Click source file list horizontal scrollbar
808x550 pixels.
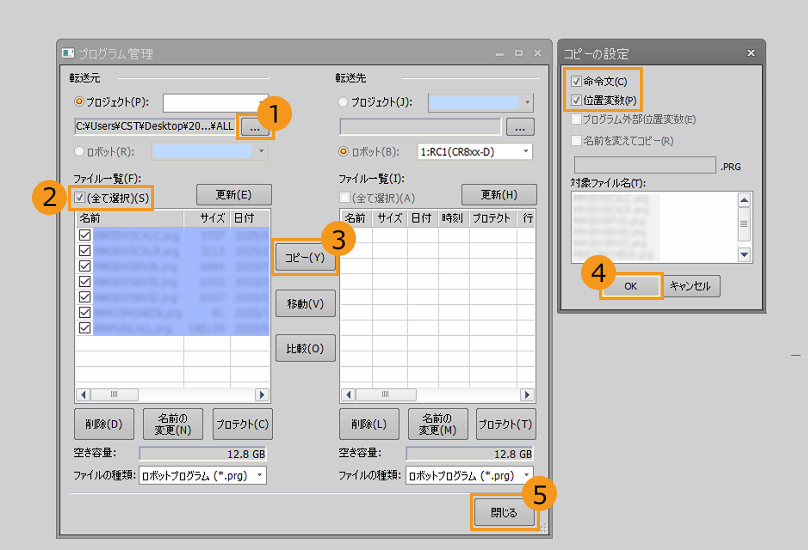pos(172,395)
